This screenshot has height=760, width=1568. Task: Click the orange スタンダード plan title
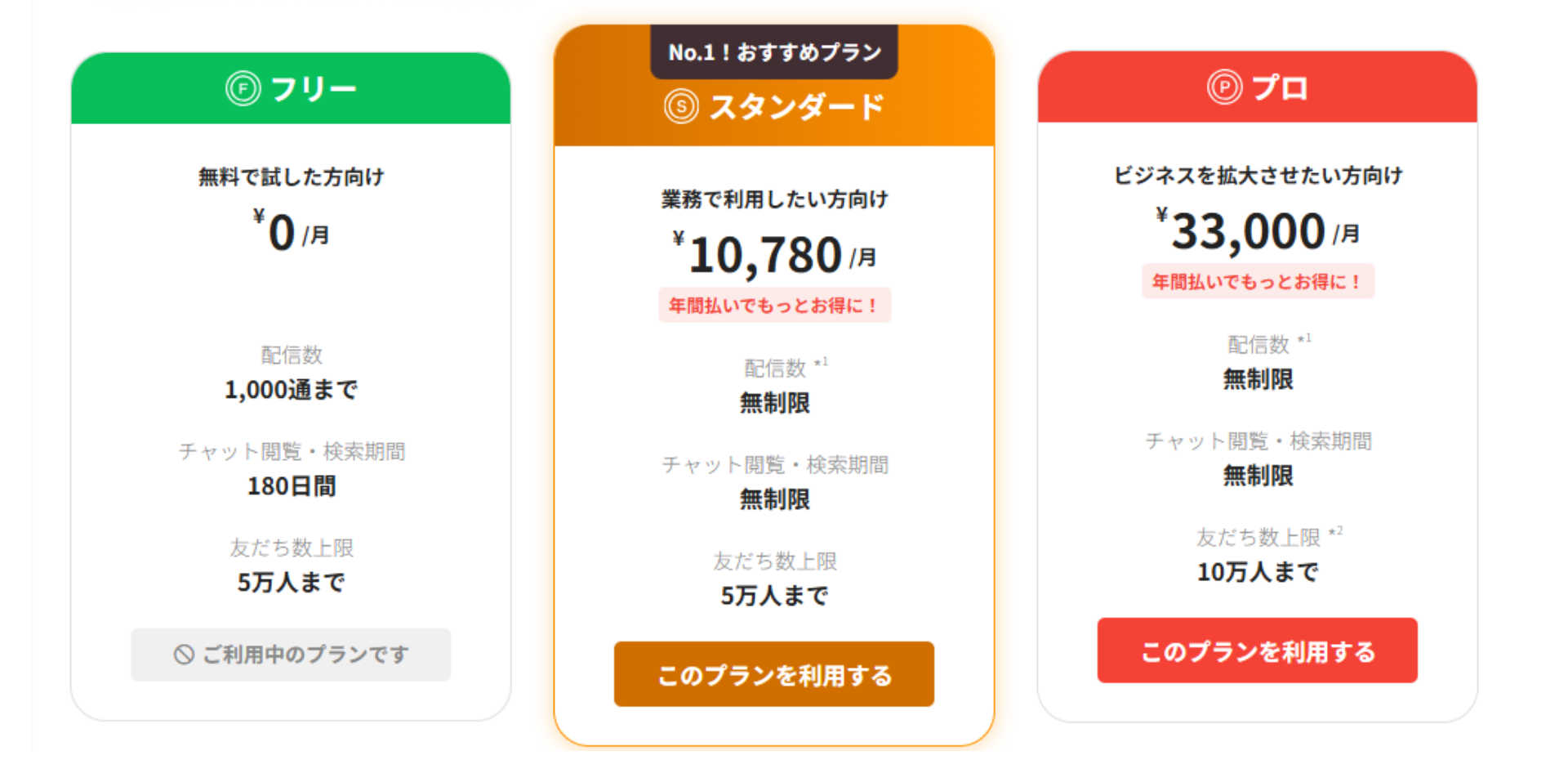(x=796, y=107)
